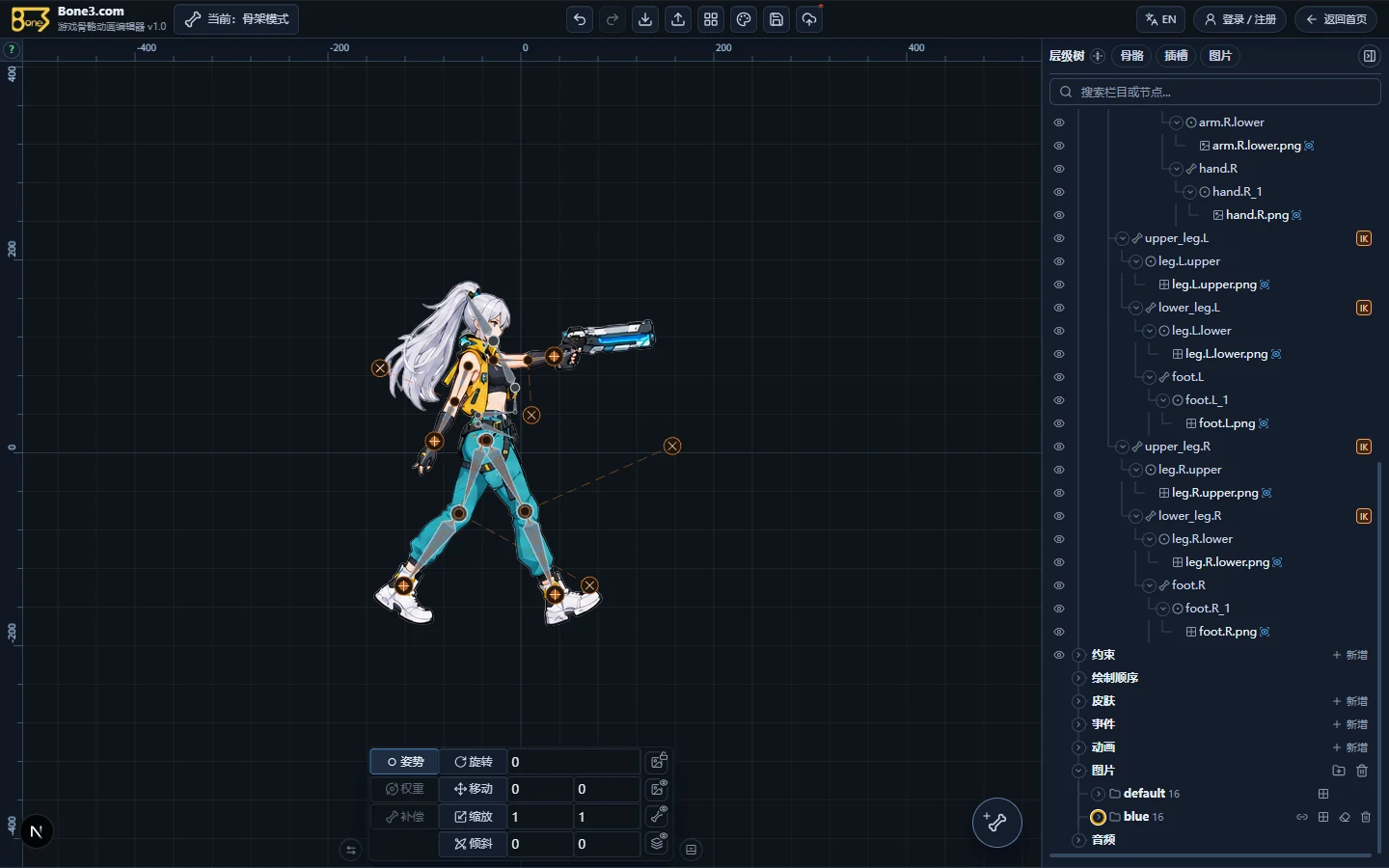The height and width of the screenshot is (868, 1389).
Task: Click the eraser icon on the blue folder row
Action: (x=1345, y=817)
